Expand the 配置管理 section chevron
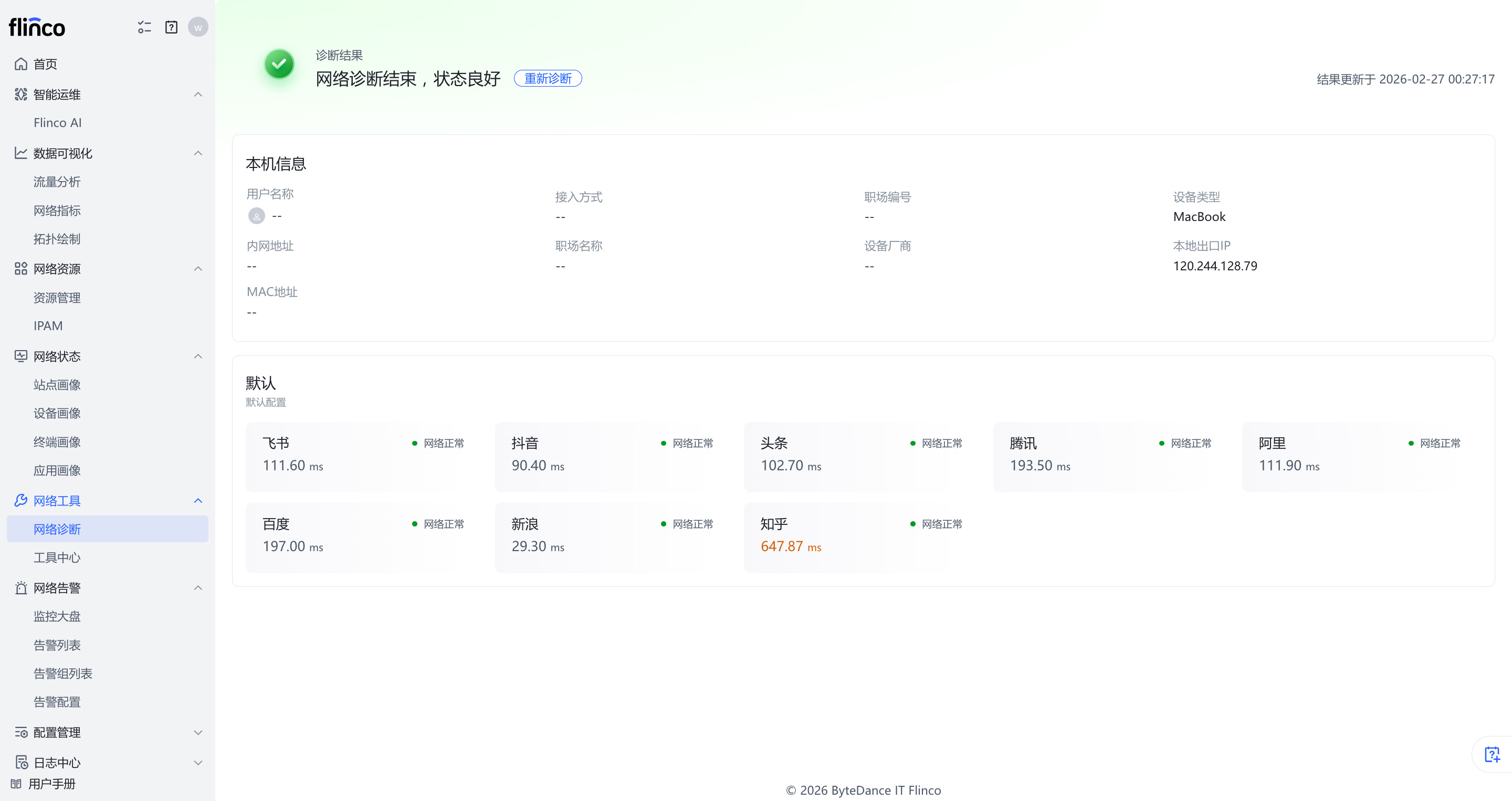This screenshot has width=1512, height=801. 198,732
